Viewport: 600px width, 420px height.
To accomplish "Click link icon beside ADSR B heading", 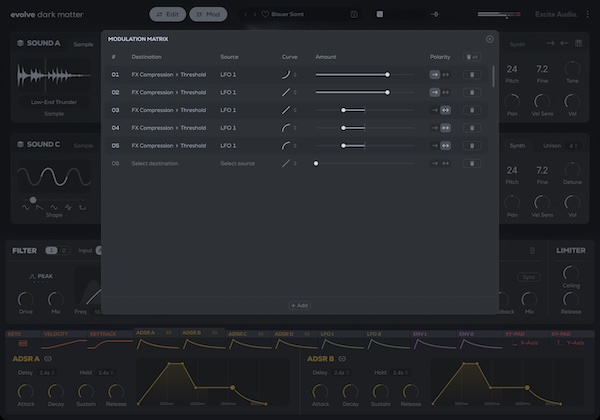I will (x=342, y=359).
